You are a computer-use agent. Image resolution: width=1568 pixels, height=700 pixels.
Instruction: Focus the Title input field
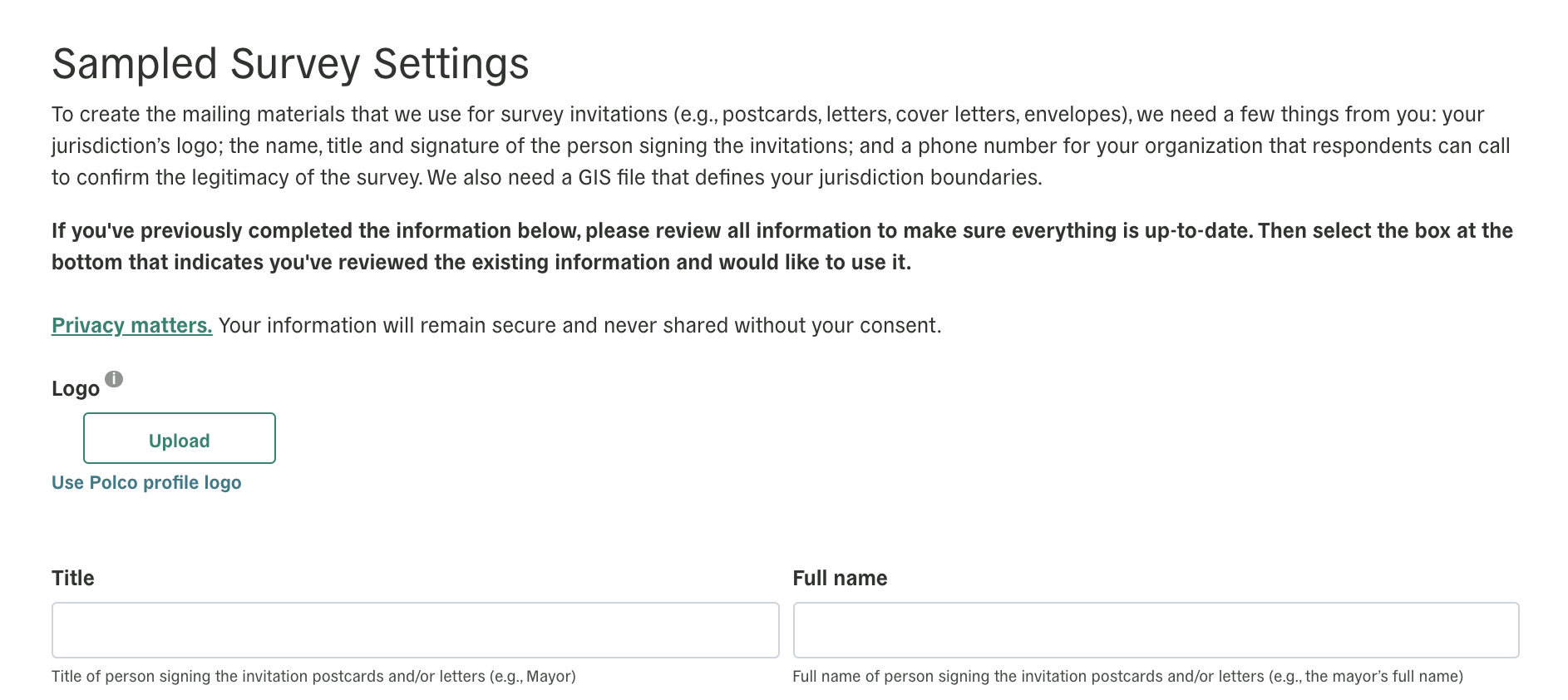415,630
